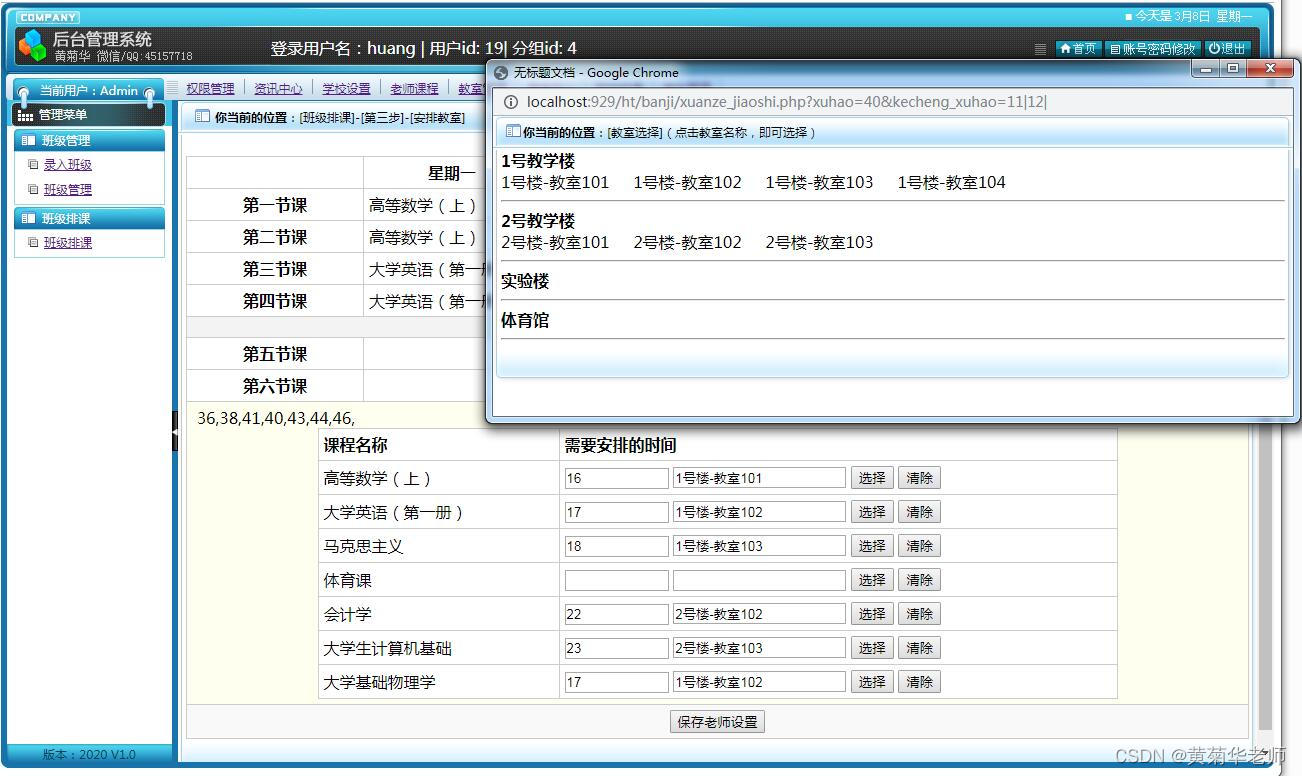Image resolution: width=1302 pixels, height=776 pixels.
Task: Click the notebook icon on 账号密码修改 button
Action: coord(1114,47)
